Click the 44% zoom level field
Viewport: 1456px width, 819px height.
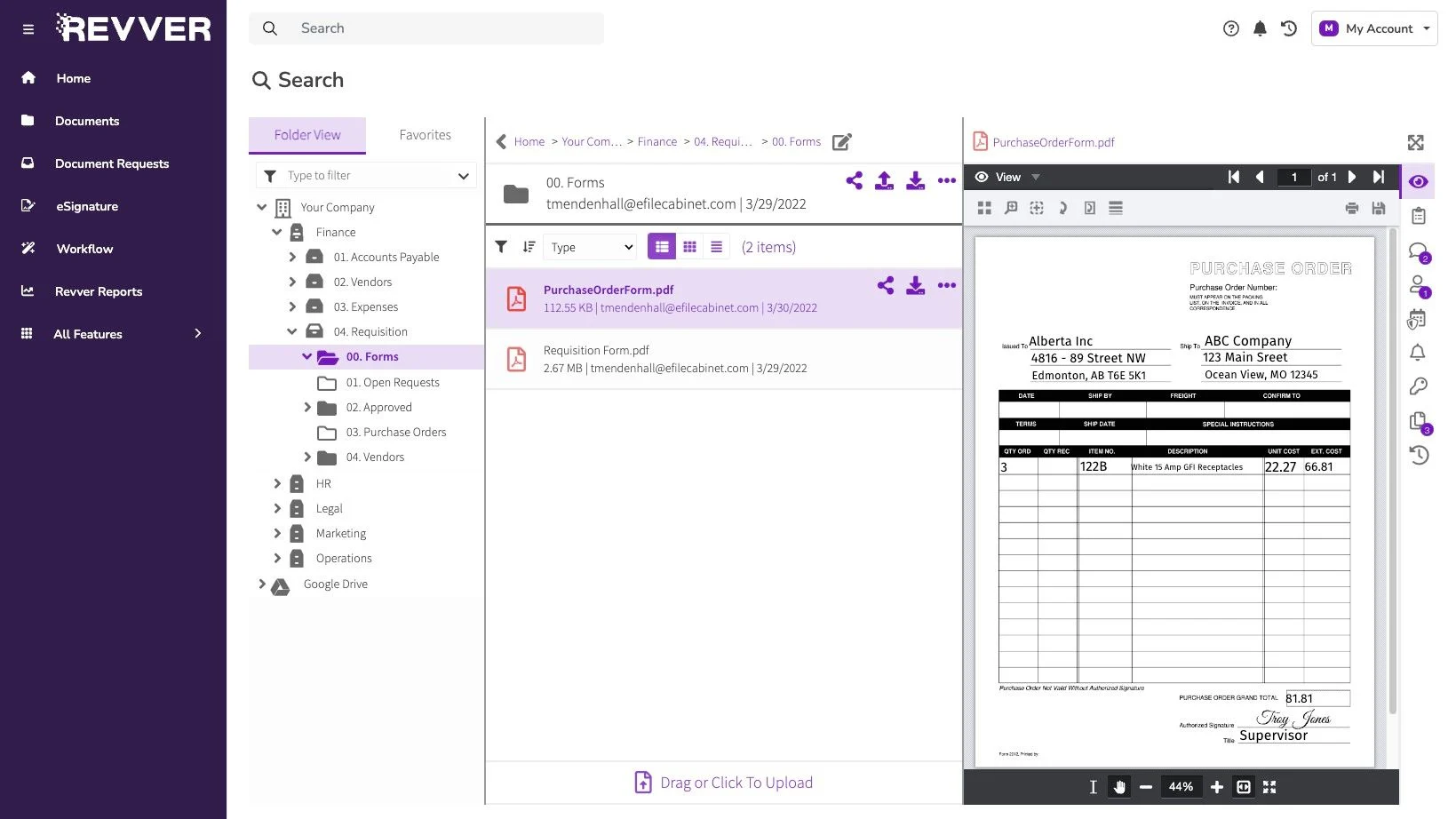[1181, 787]
